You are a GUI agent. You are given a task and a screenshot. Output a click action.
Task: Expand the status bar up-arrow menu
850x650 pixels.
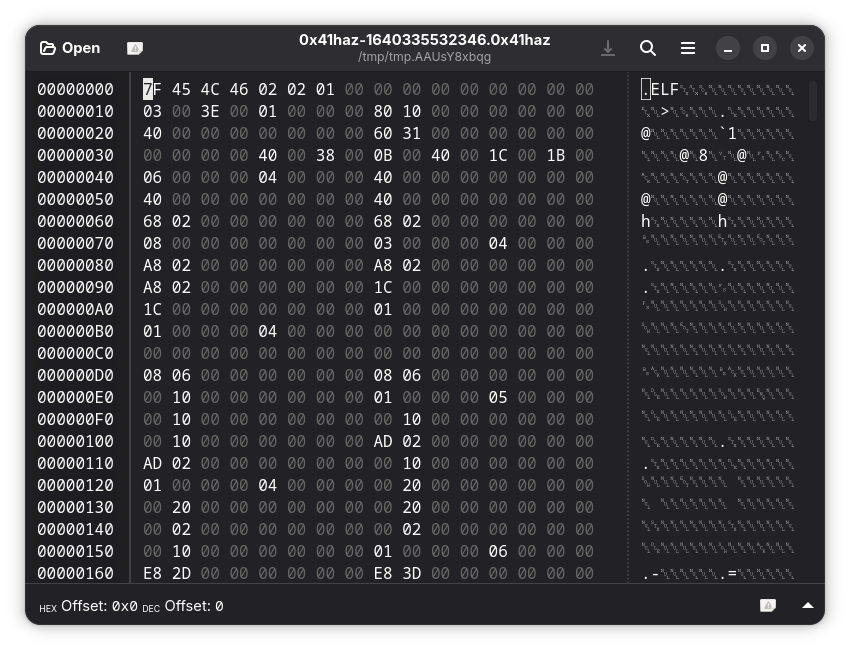(807, 605)
